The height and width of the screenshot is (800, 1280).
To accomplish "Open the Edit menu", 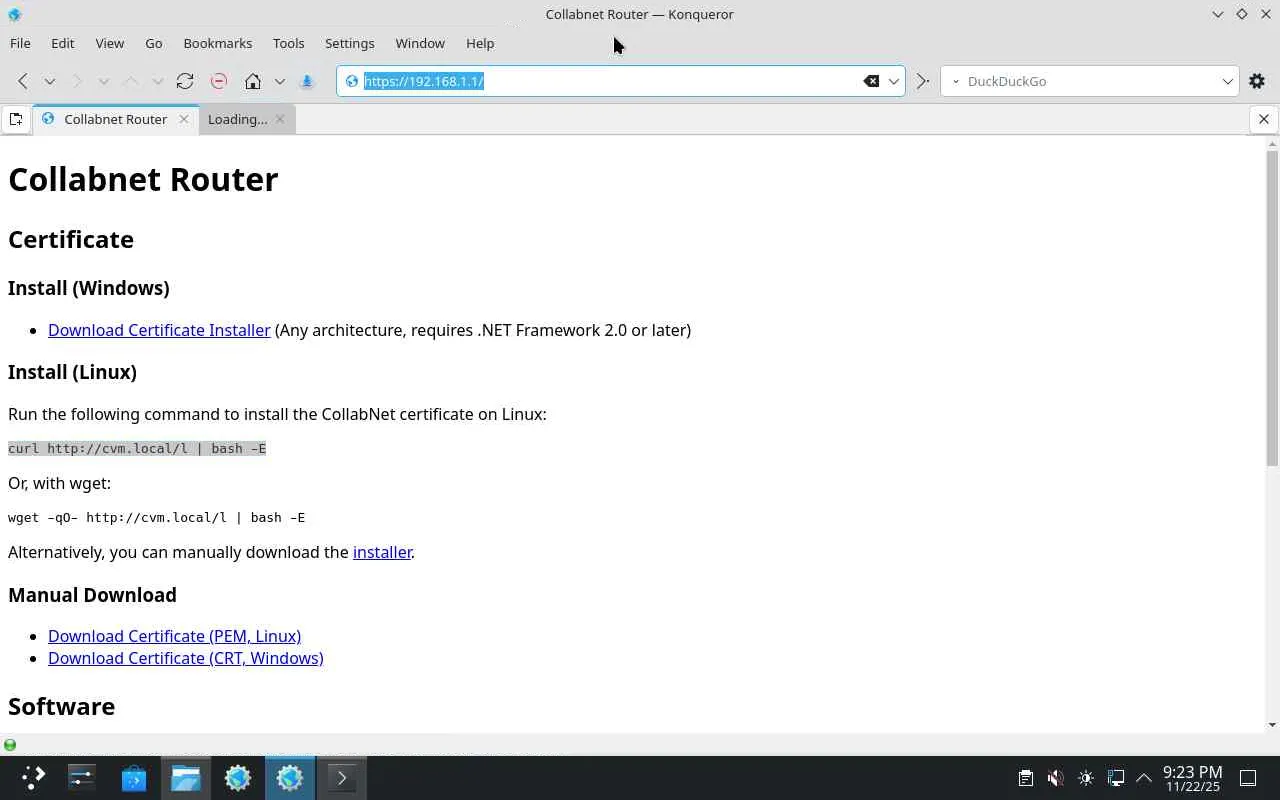I will coord(62,43).
